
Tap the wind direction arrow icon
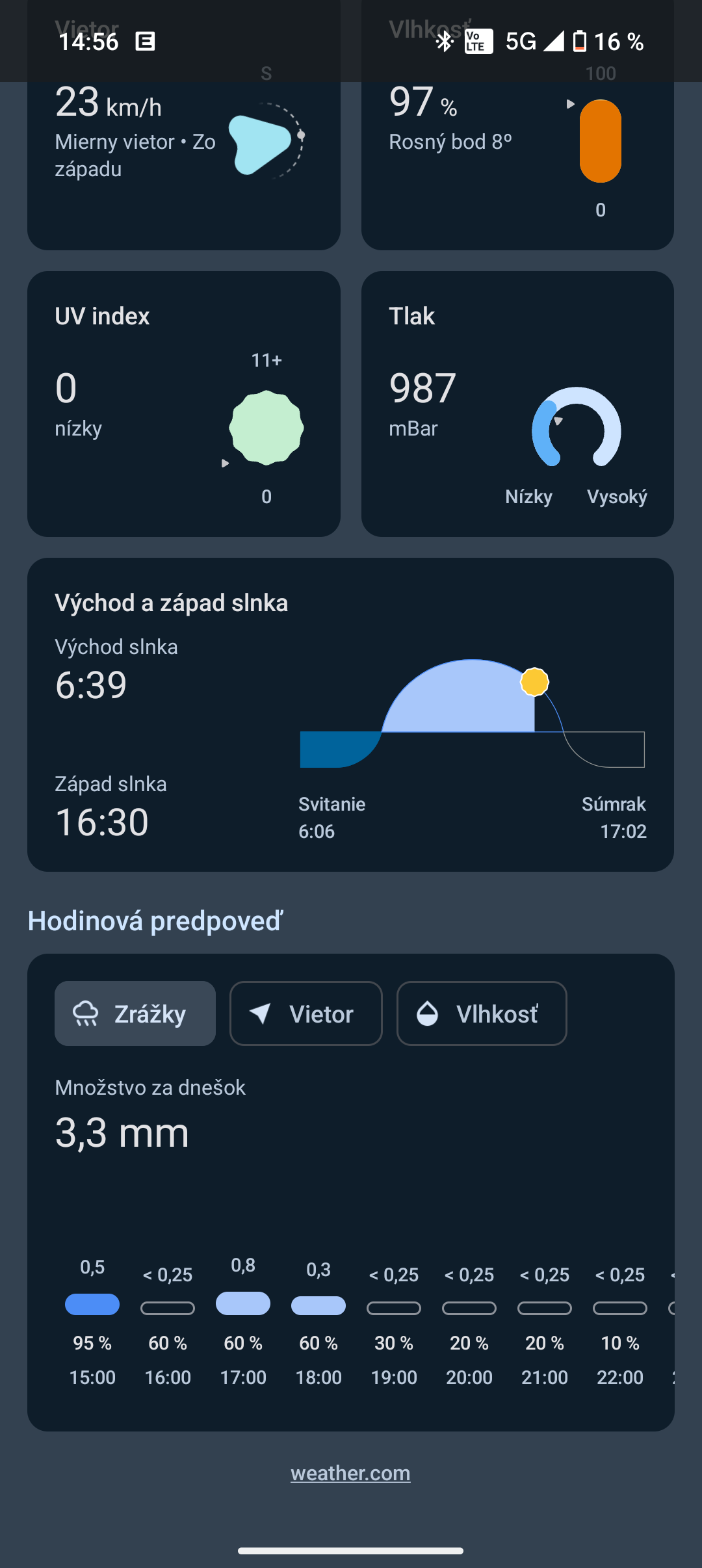[260, 144]
